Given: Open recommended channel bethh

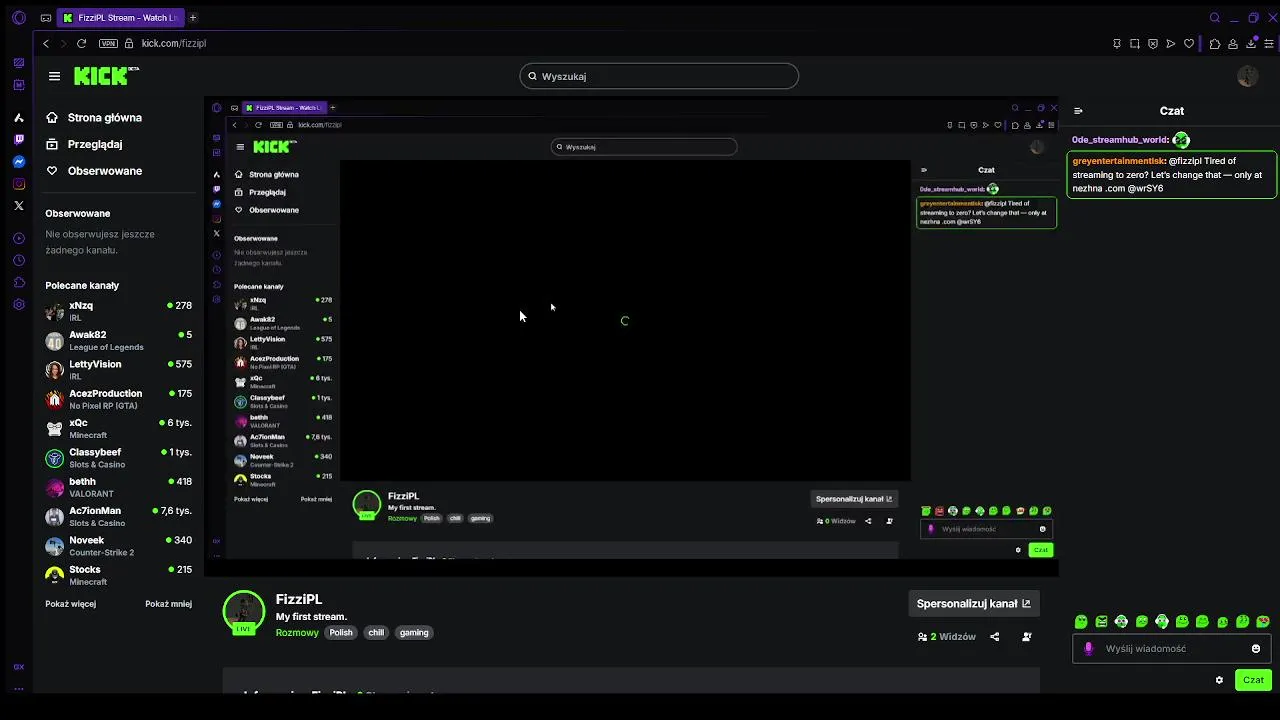Looking at the screenshot, I should coord(118,487).
